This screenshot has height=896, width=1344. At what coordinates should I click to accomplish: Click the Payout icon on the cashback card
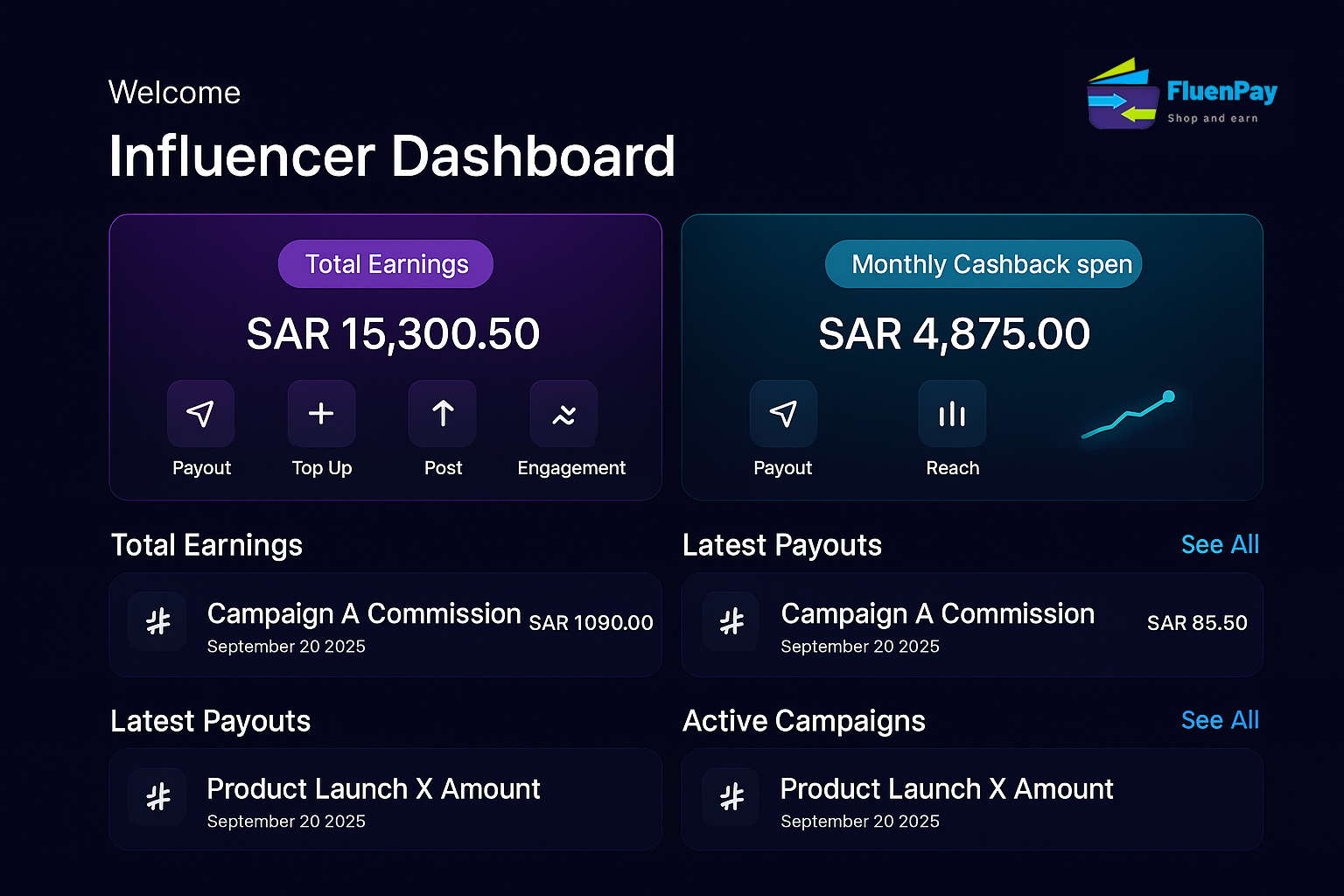782,413
